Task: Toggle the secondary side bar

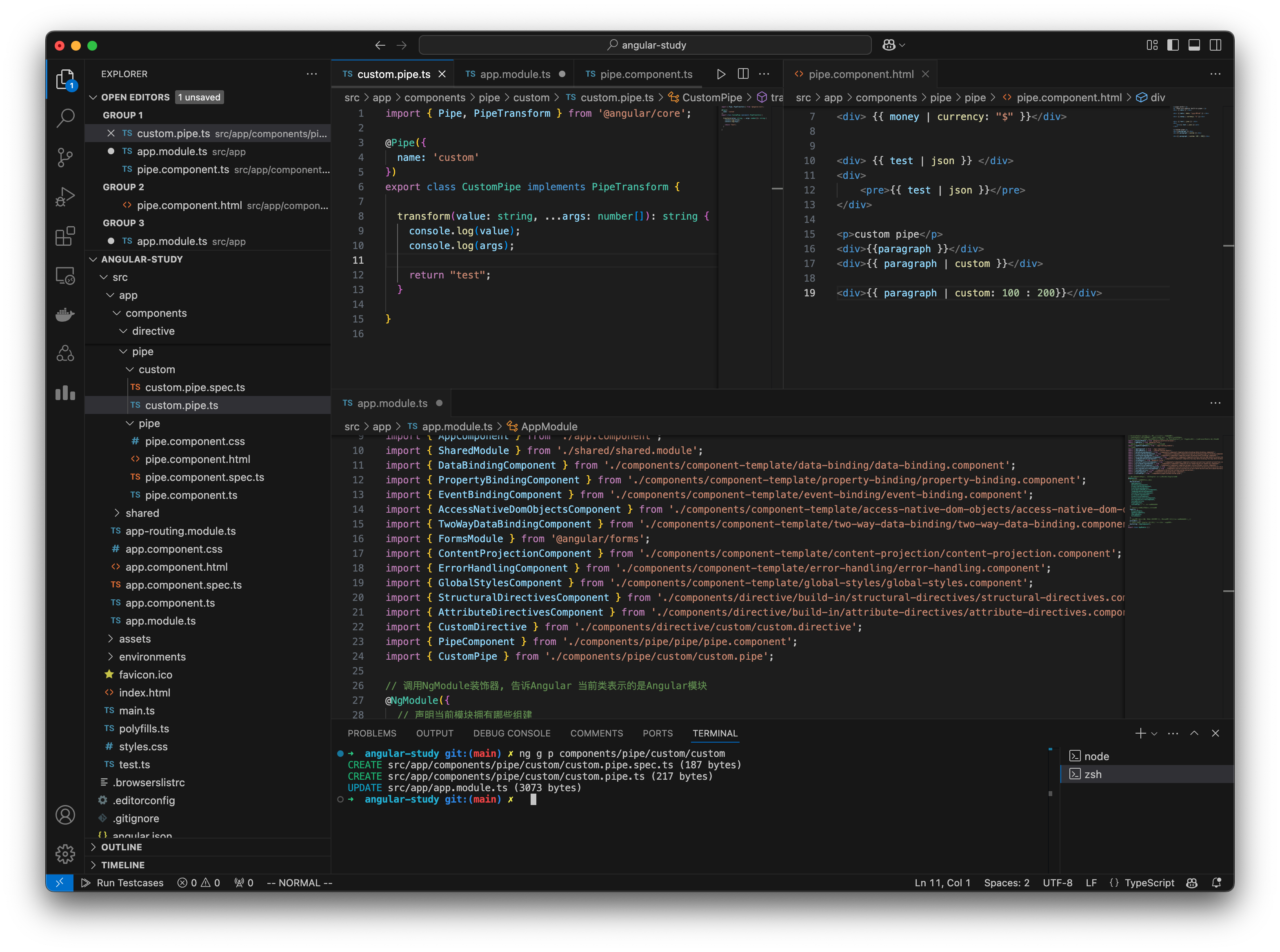Action: point(1216,44)
